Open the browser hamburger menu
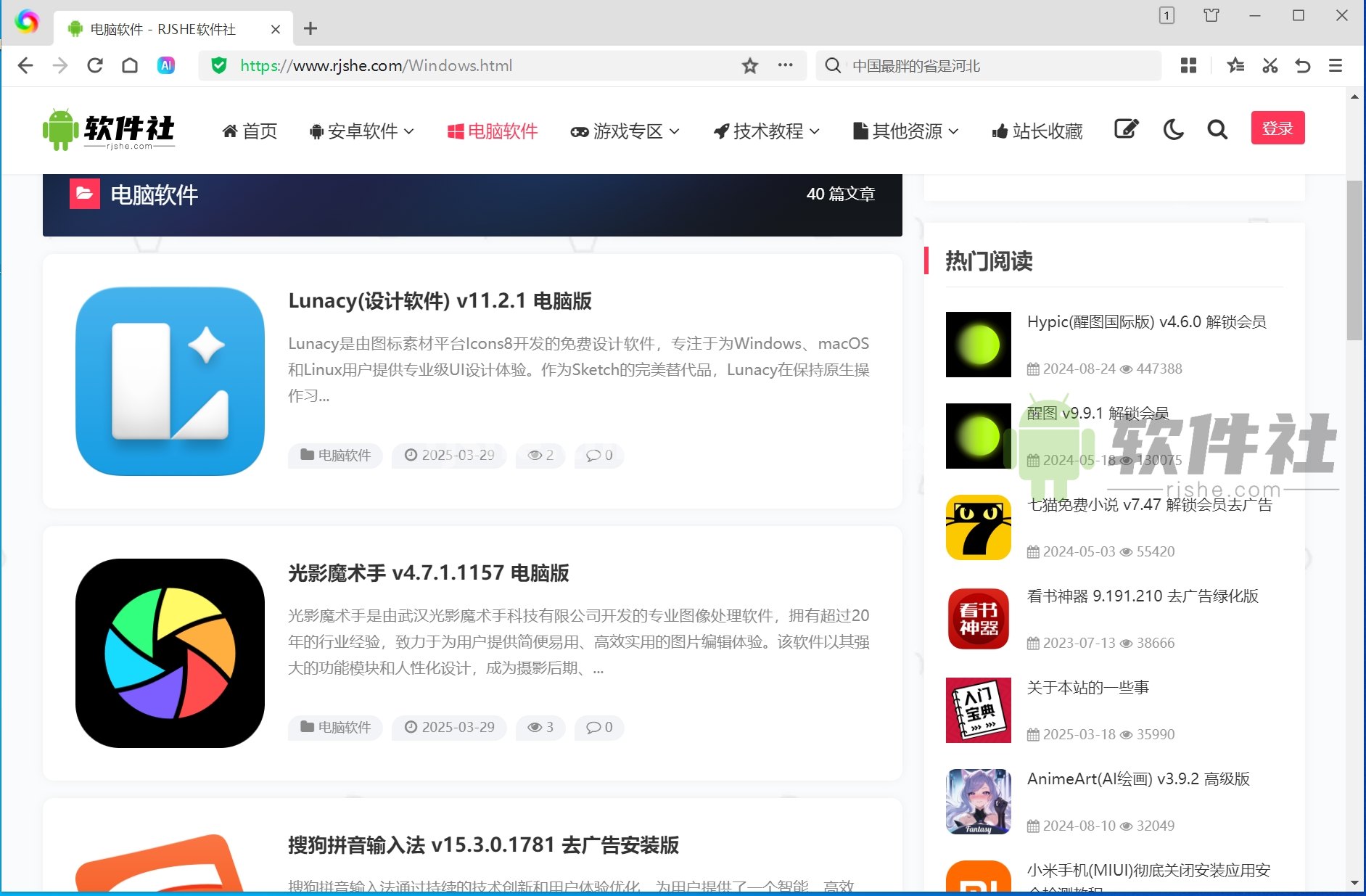 click(1336, 66)
